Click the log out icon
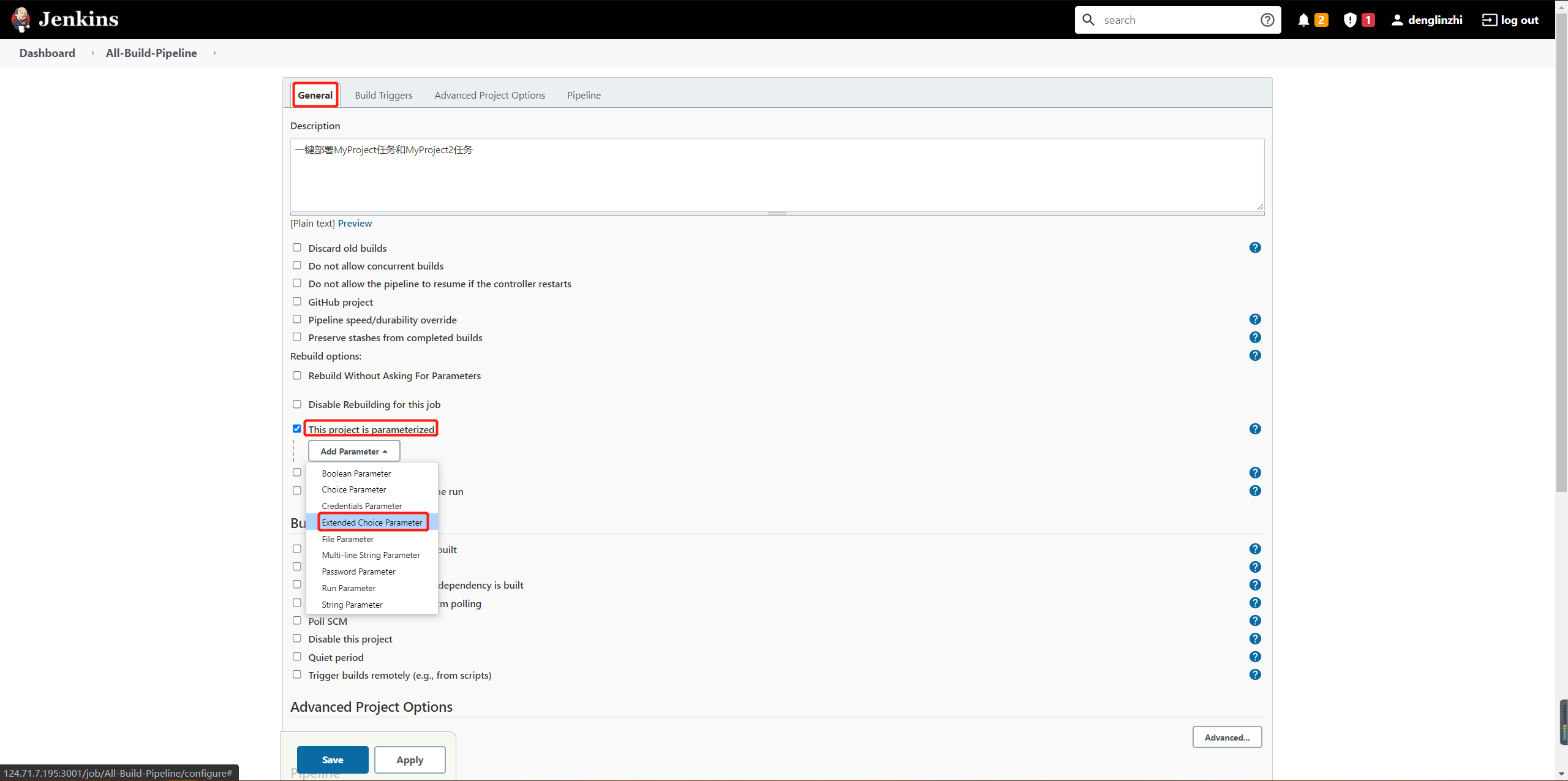This screenshot has width=1568, height=781. (x=1488, y=20)
